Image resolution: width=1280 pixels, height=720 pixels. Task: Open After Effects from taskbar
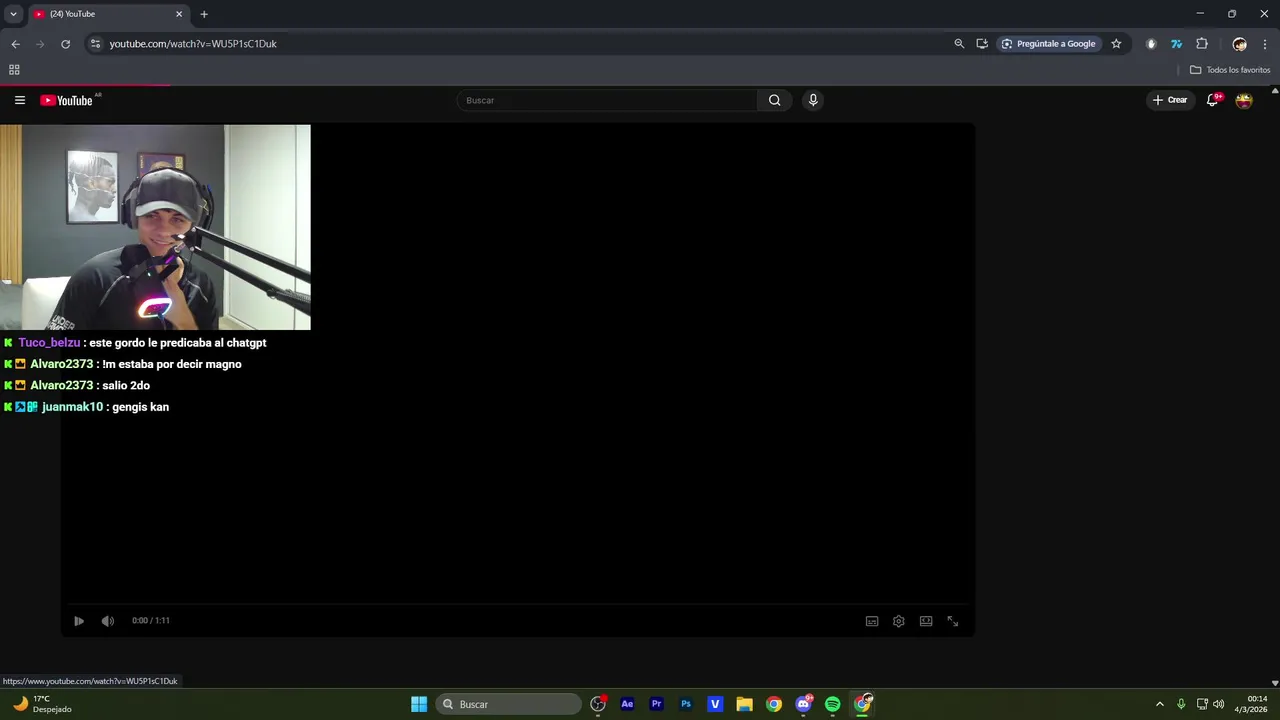click(x=627, y=704)
